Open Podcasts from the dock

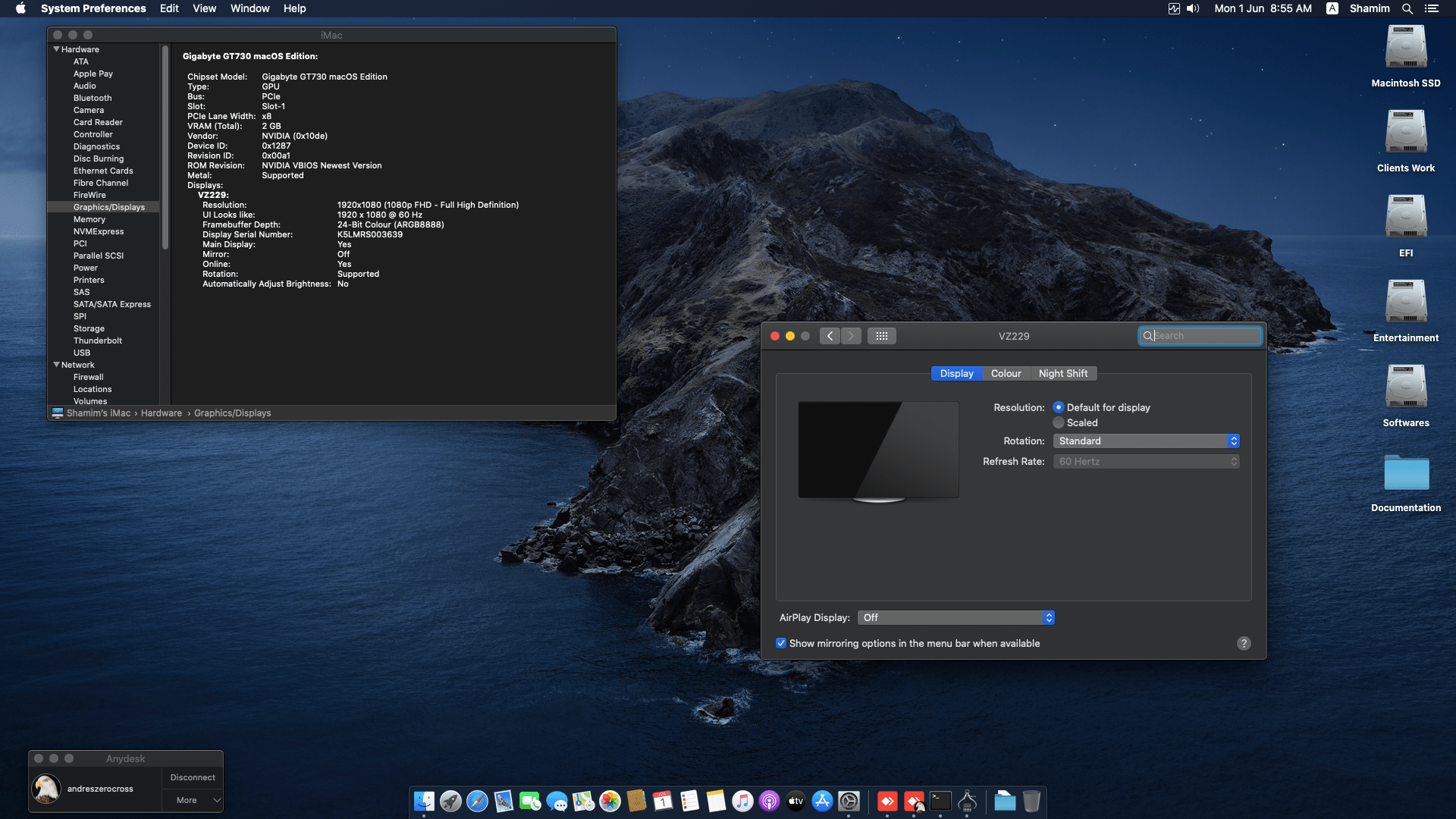point(769,801)
